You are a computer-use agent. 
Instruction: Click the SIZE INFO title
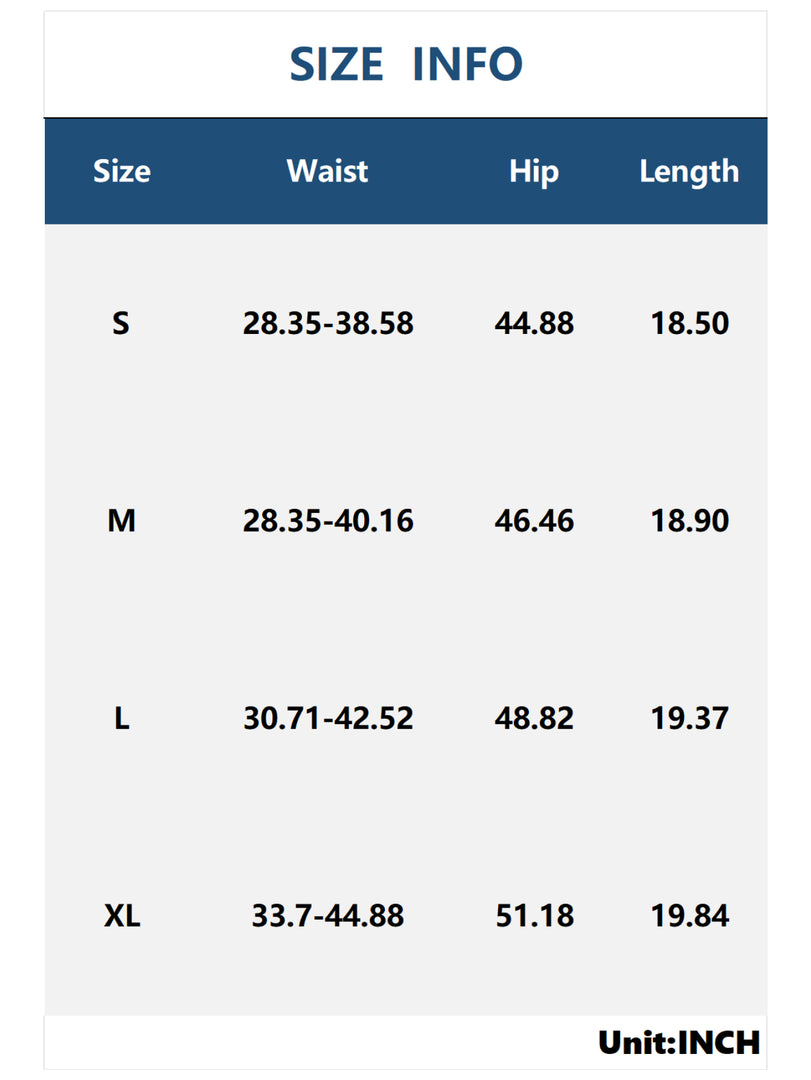click(406, 64)
